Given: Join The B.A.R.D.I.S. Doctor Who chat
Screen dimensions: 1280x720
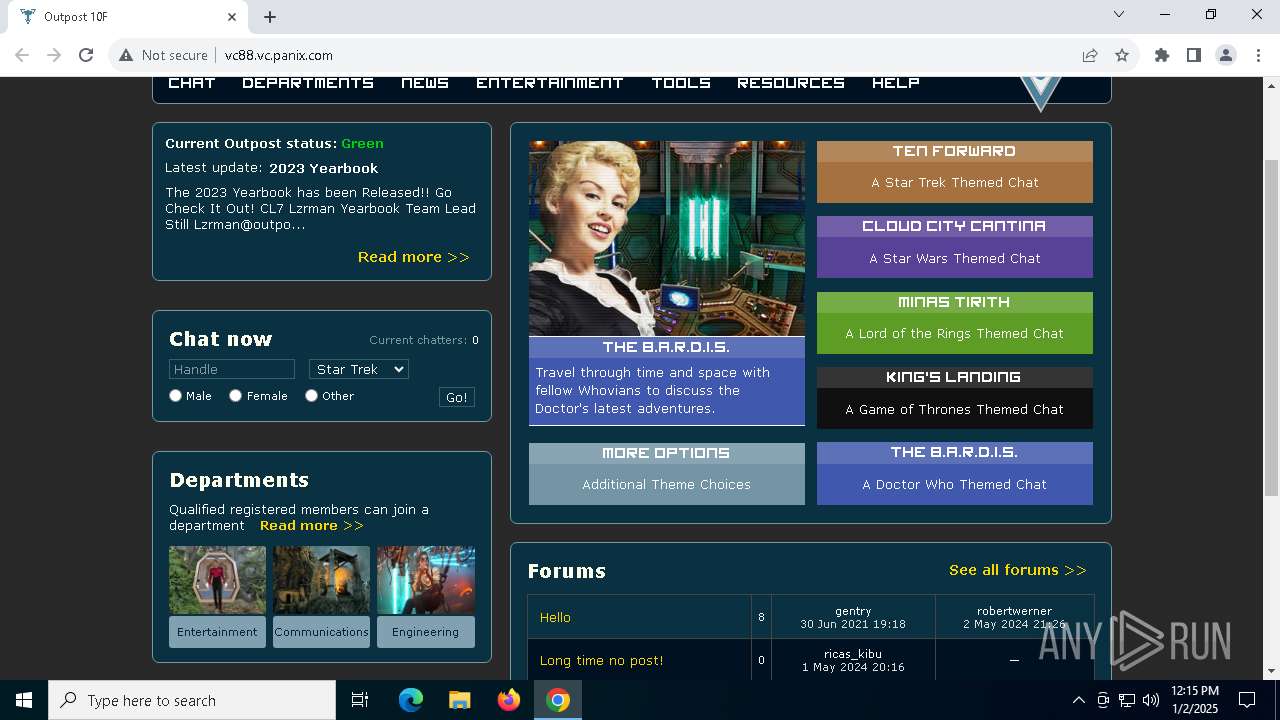Looking at the screenshot, I should coord(955,473).
